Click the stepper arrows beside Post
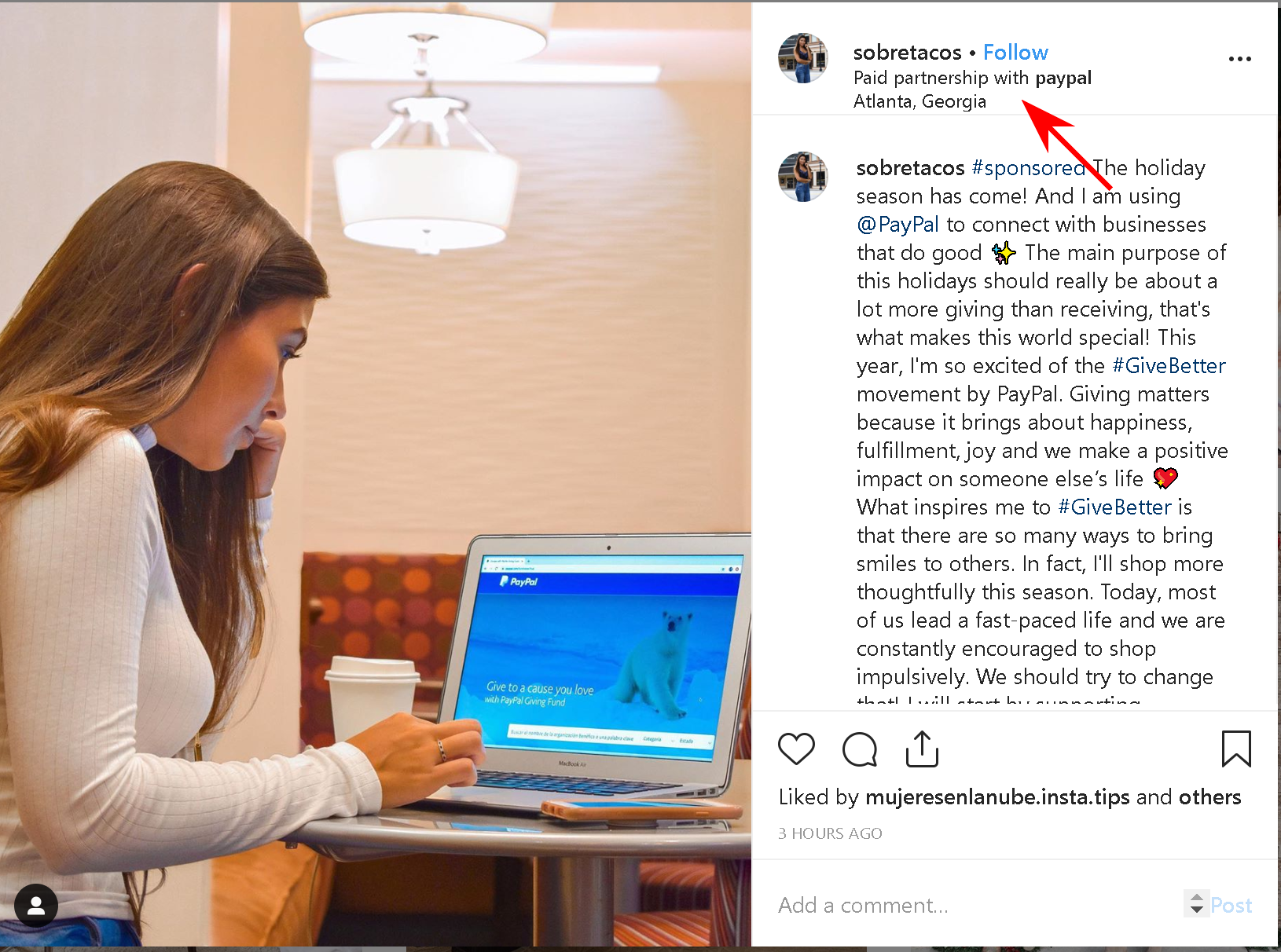1281x952 pixels. click(x=1196, y=904)
